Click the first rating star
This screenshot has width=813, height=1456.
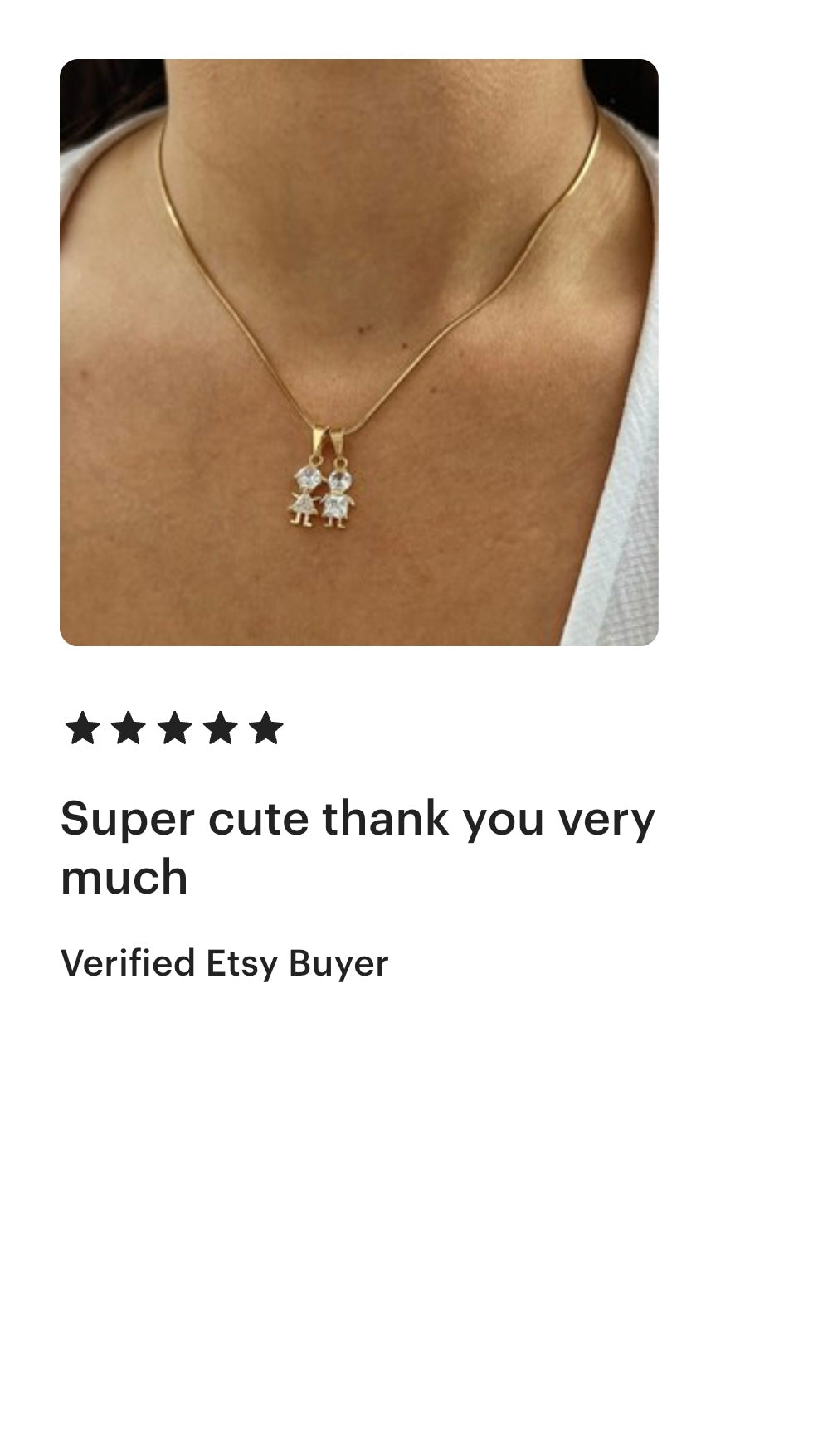[x=82, y=728]
